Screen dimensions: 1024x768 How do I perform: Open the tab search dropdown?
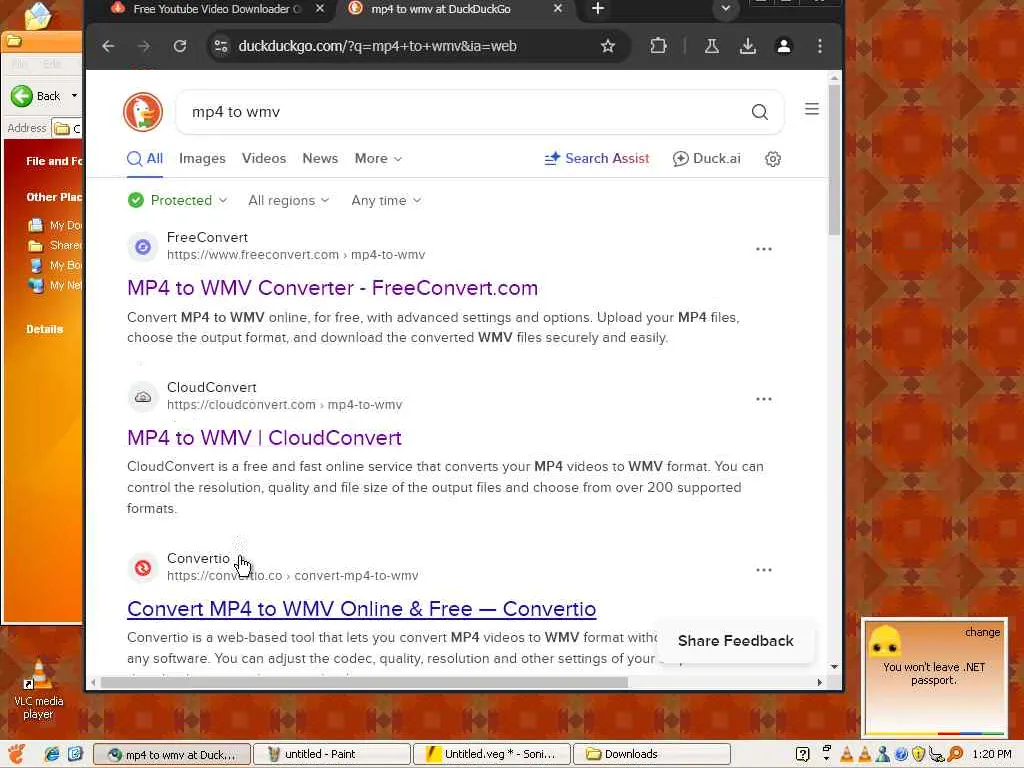click(725, 8)
